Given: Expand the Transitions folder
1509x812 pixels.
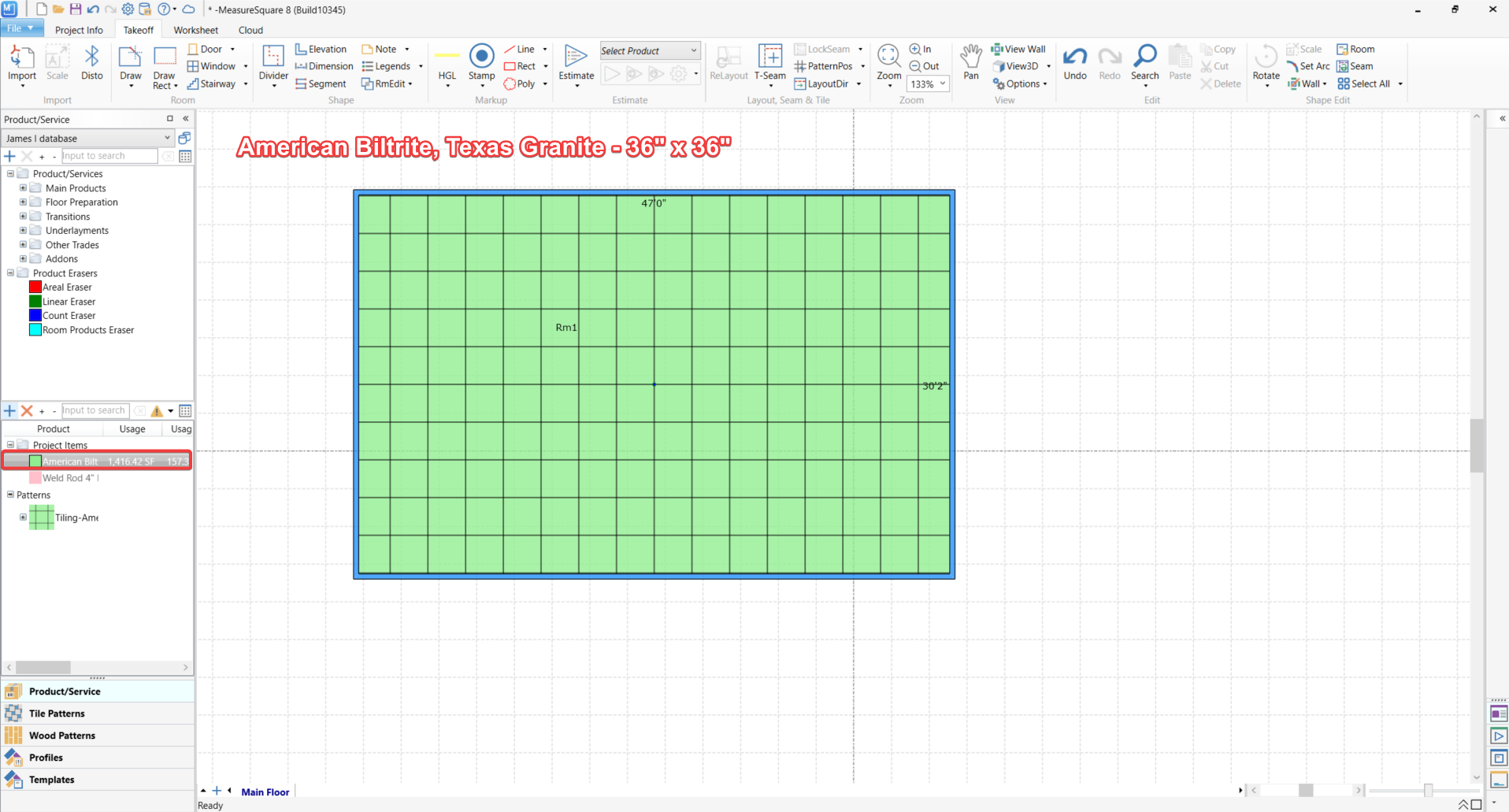Looking at the screenshot, I should (x=23, y=217).
